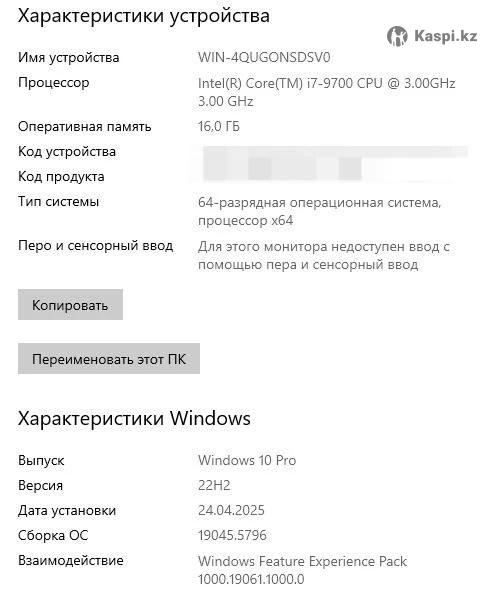Image resolution: width=497 pixels, height=598 pixels.
Task: Click the 16,0 ГБ RAM value
Action: pyautogui.click(x=219, y=126)
